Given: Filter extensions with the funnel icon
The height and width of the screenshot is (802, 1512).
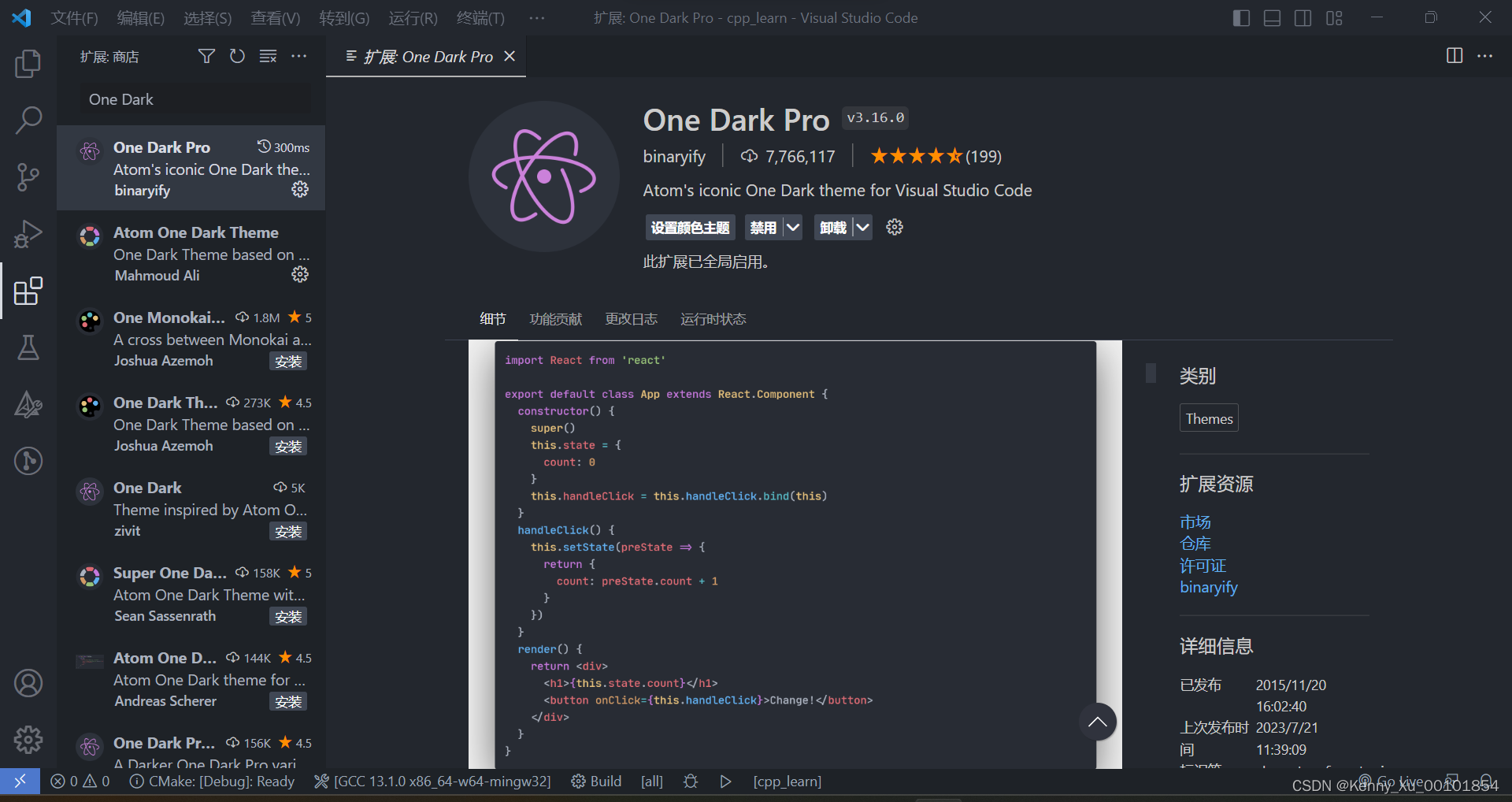Looking at the screenshot, I should pyautogui.click(x=206, y=56).
